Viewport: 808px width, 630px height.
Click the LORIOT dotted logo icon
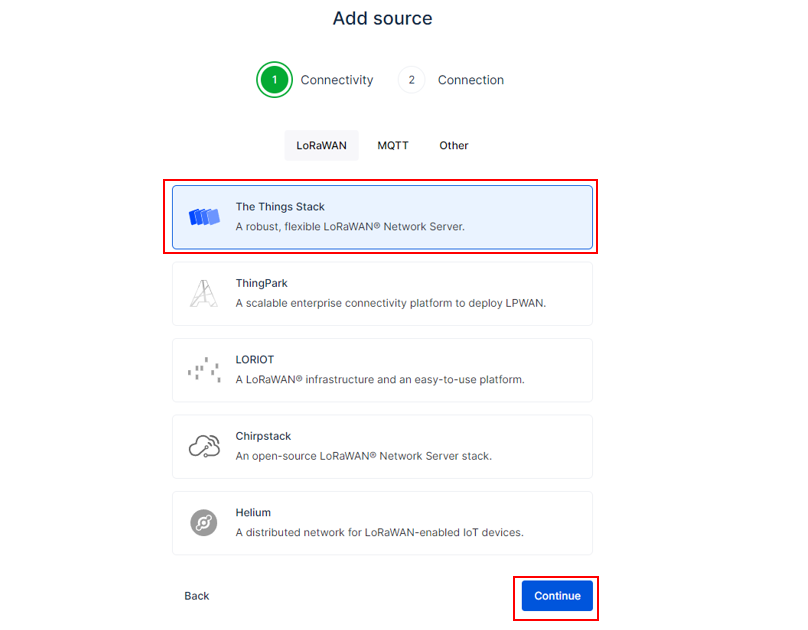(204, 370)
